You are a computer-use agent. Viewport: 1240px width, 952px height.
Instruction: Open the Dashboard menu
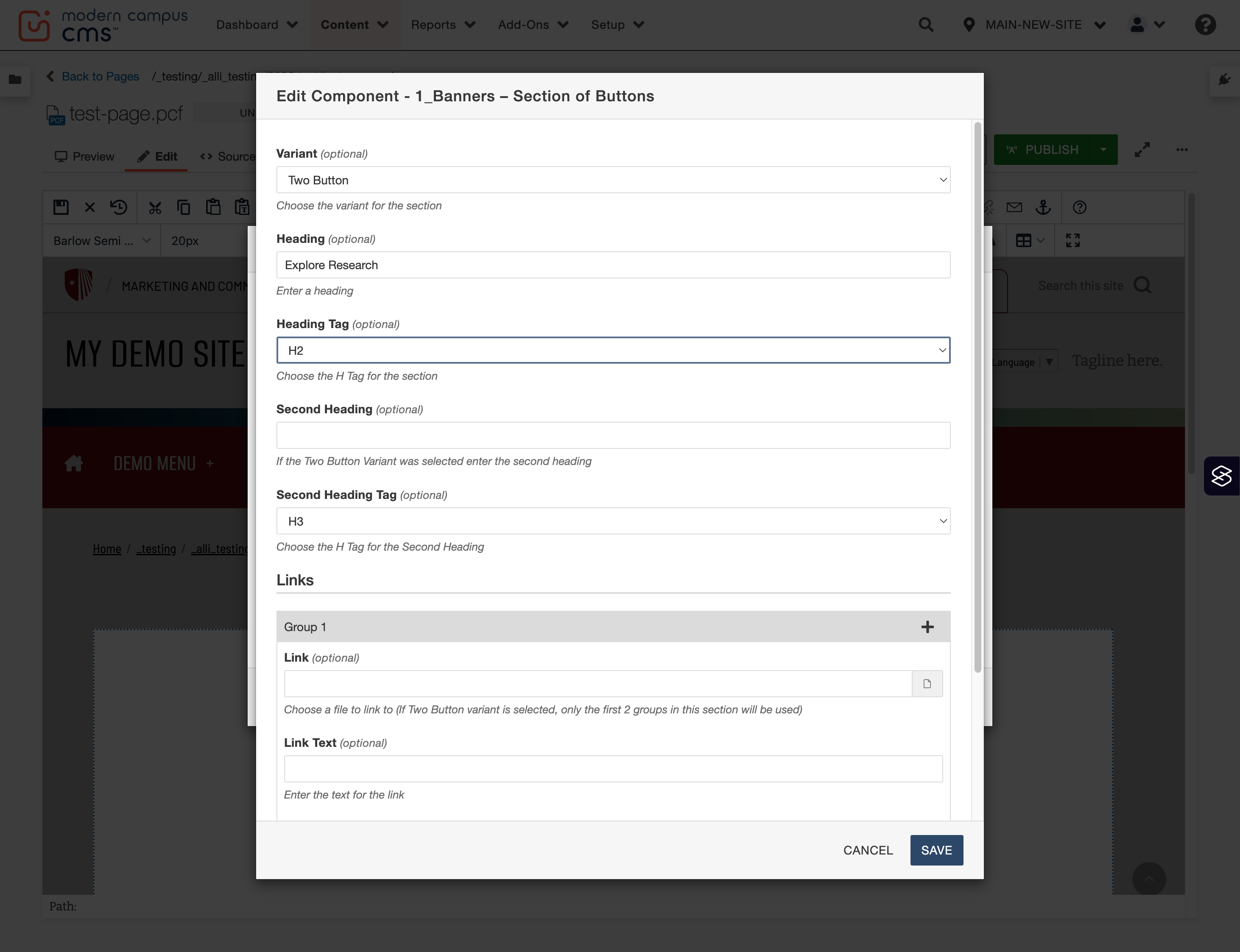(257, 25)
